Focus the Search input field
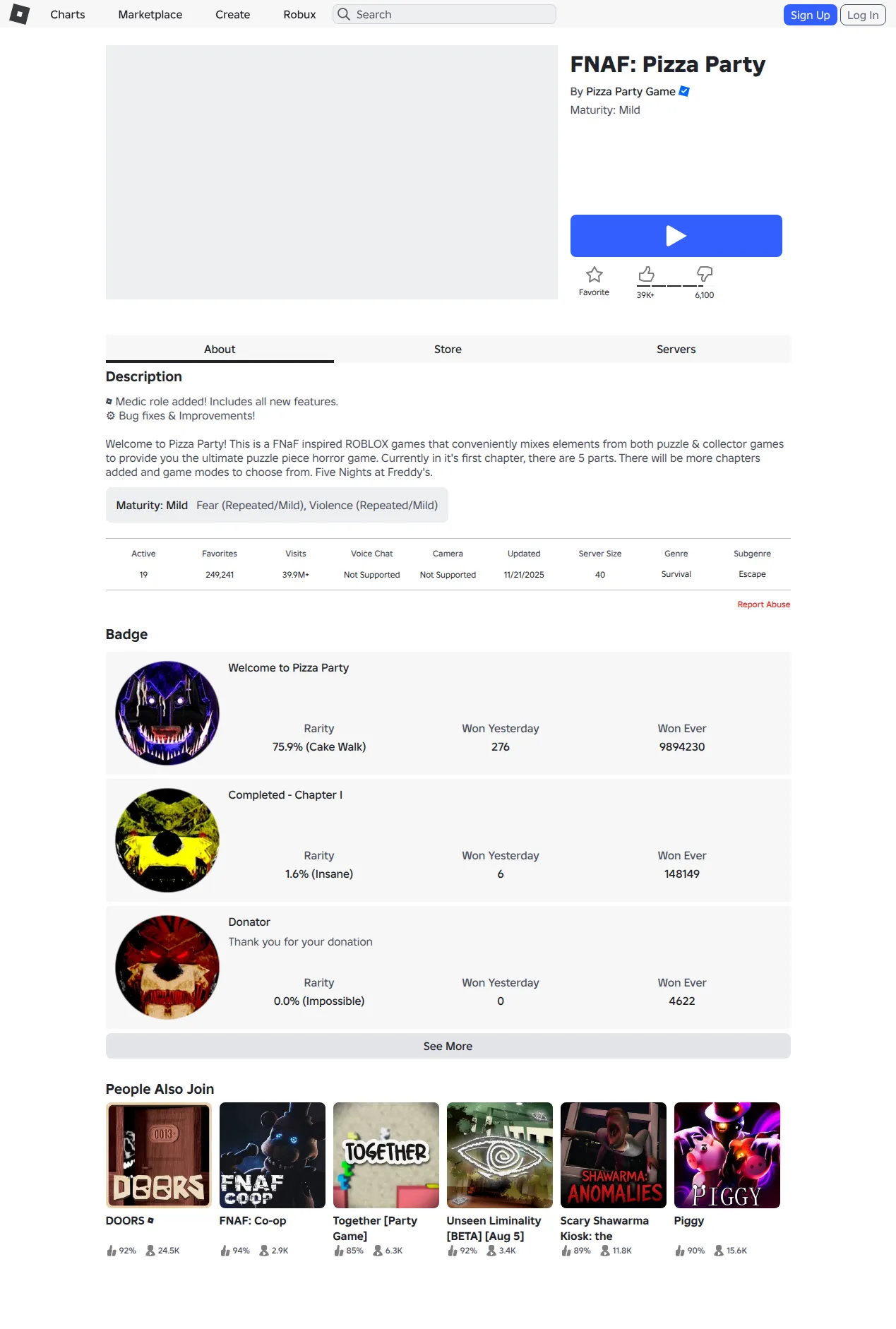 (x=445, y=14)
